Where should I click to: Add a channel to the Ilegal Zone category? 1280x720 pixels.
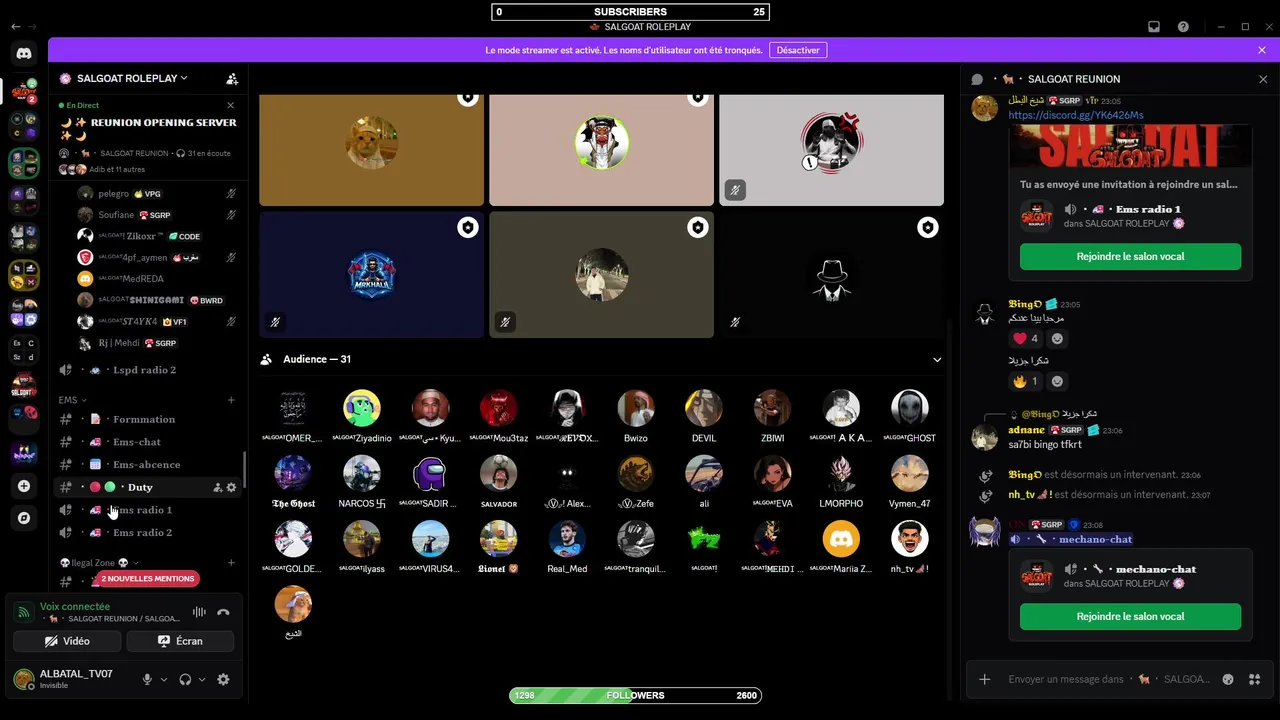[231, 563]
